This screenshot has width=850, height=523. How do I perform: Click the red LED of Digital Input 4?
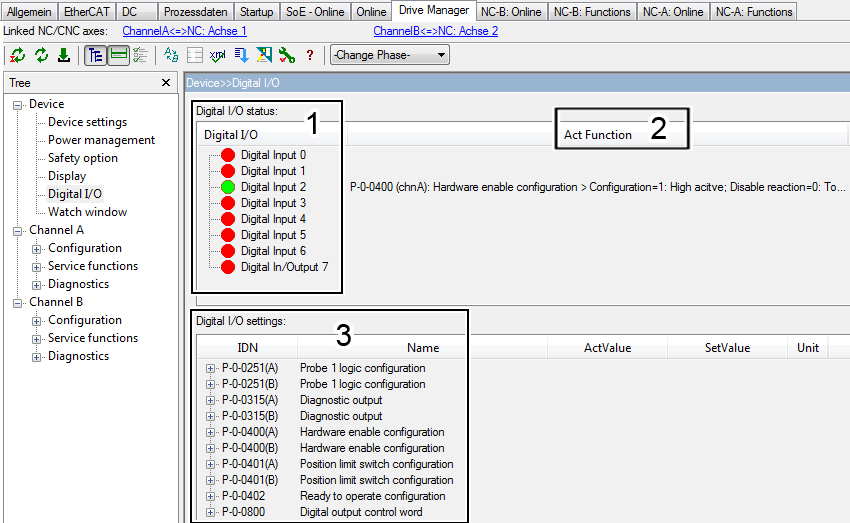[228, 219]
